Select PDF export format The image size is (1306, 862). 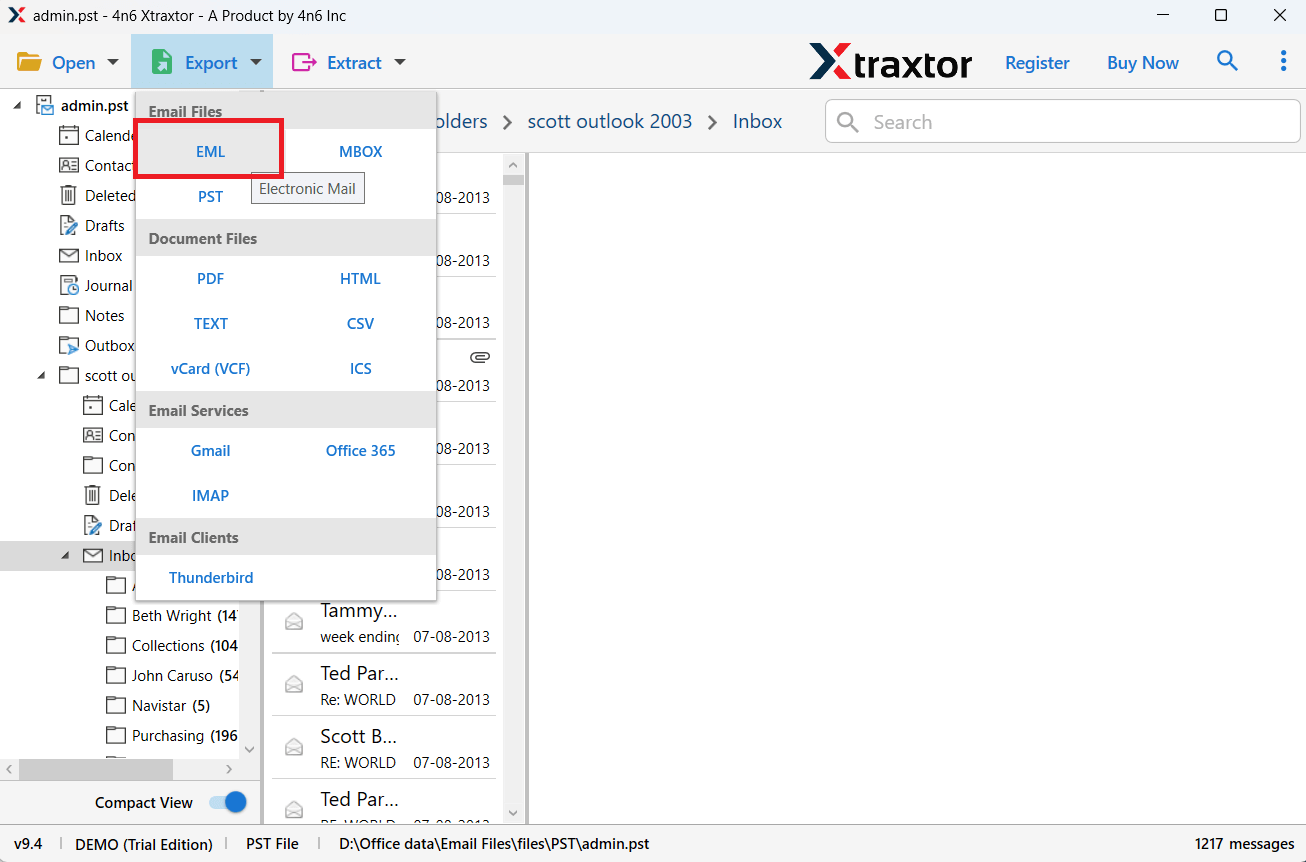coord(210,279)
